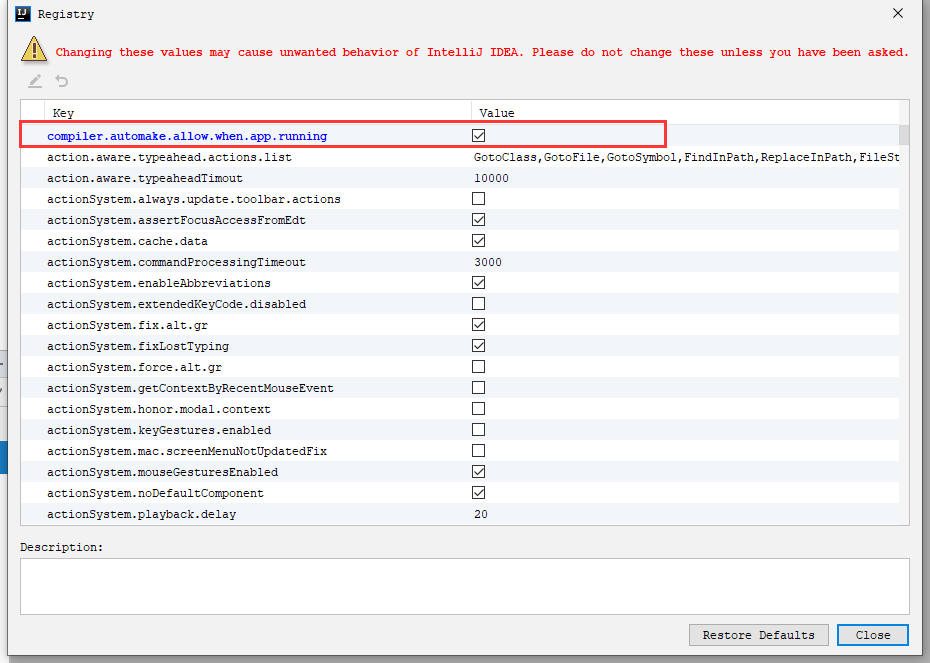
Task: Select actionSystem.mouseGesturesEnabled key text
Action: tap(163, 472)
